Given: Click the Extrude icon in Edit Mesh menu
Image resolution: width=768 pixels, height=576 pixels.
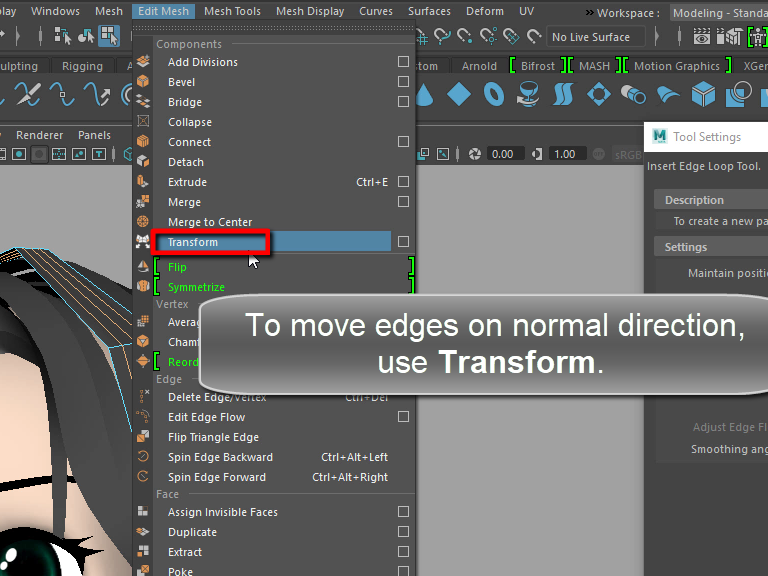Looking at the screenshot, I should pyautogui.click(x=143, y=182).
